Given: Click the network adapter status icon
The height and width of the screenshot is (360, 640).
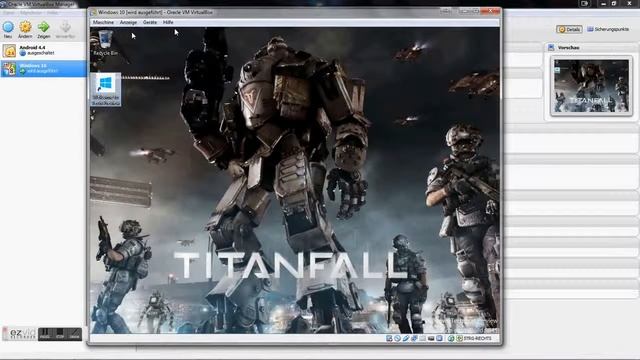Looking at the screenshot, I should [414, 338].
